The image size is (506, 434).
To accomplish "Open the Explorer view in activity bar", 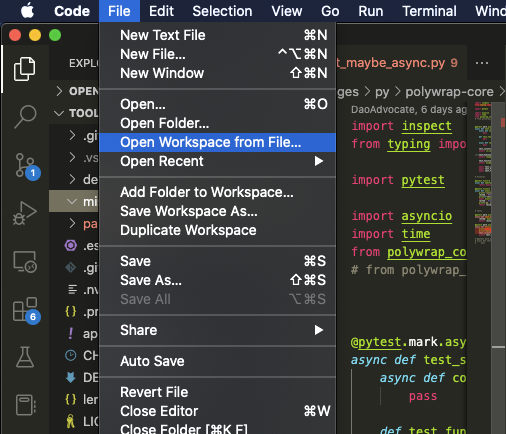I will pos(24,69).
